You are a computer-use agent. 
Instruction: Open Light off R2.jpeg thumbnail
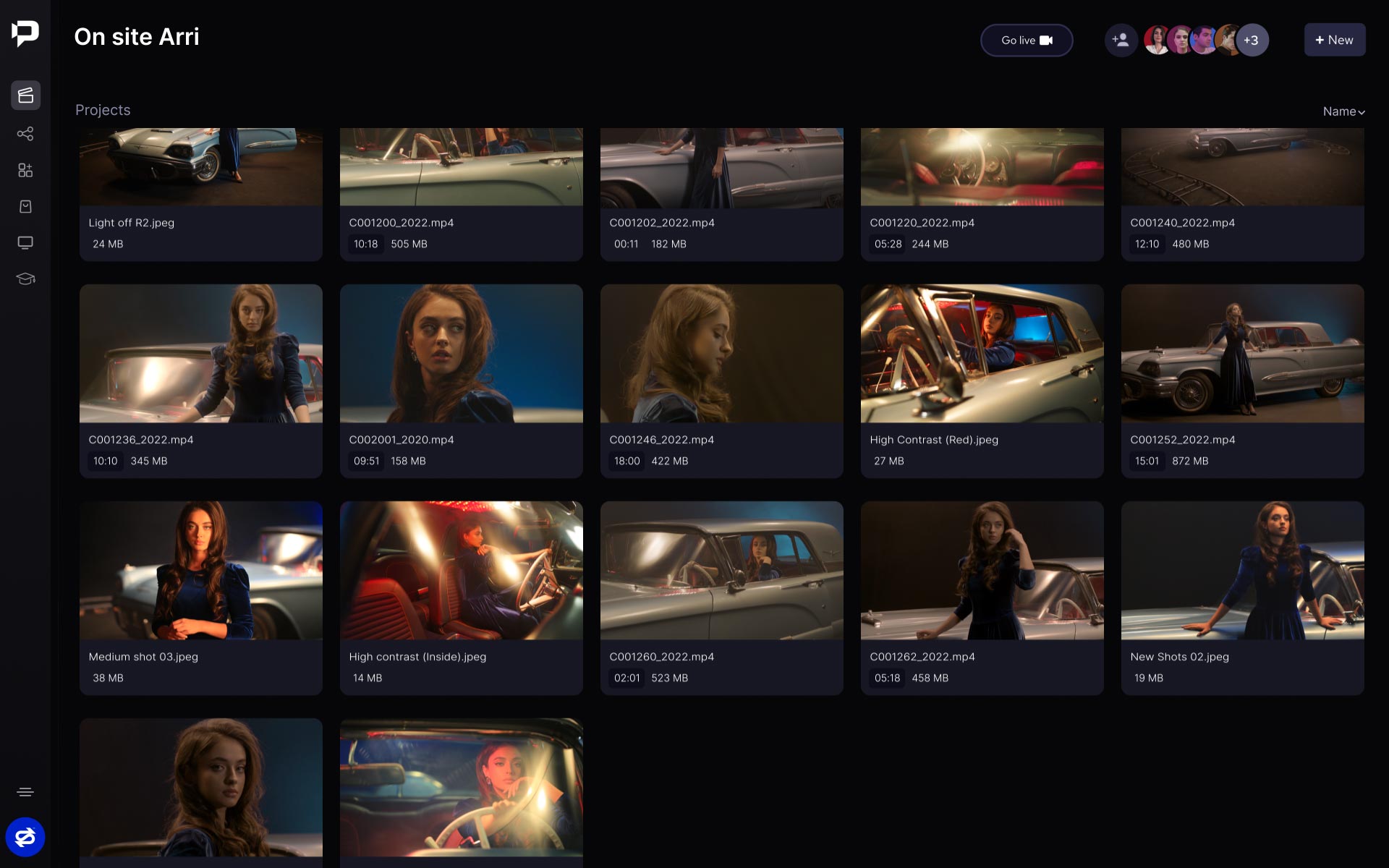click(201, 167)
